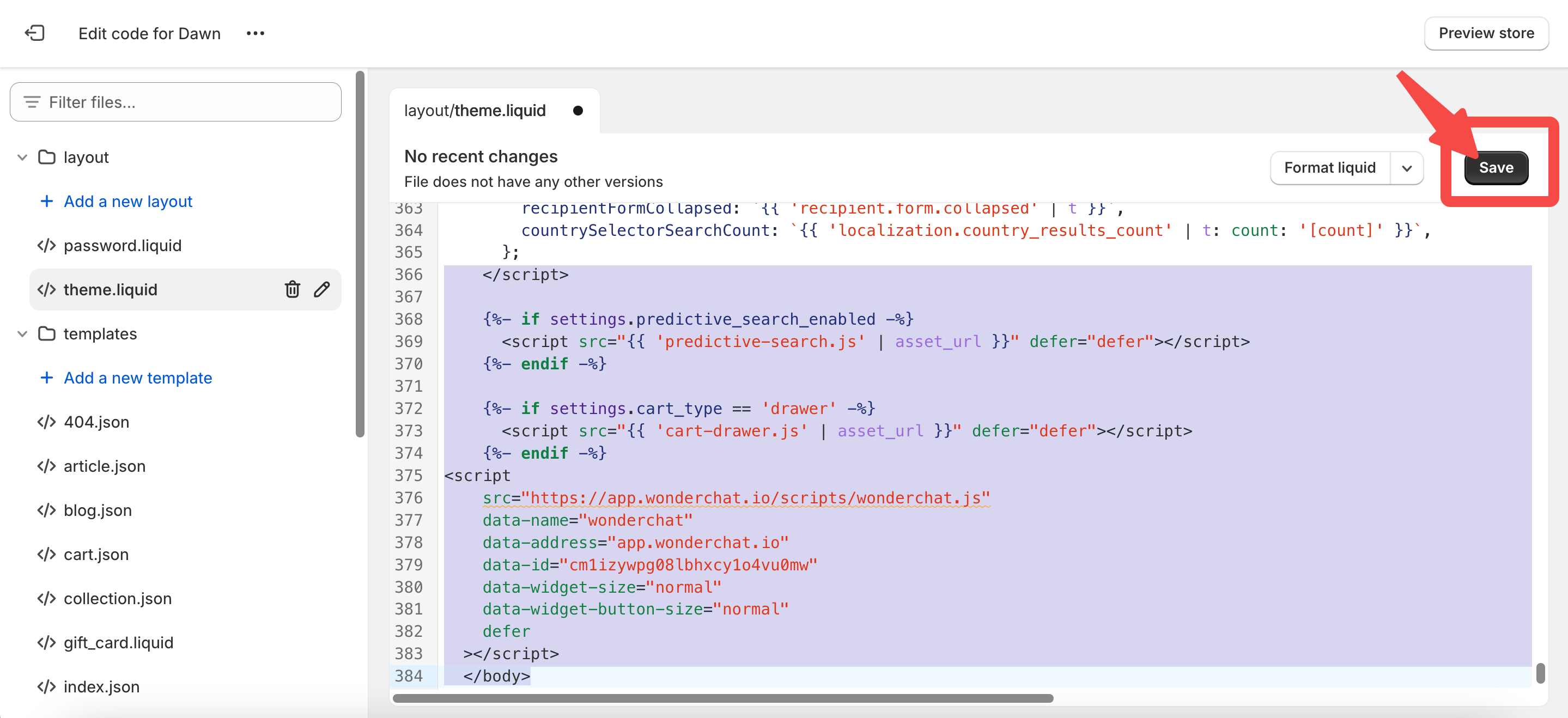Open the cart.json template file
The height and width of the screenshot is (718, 1568).
96,555
